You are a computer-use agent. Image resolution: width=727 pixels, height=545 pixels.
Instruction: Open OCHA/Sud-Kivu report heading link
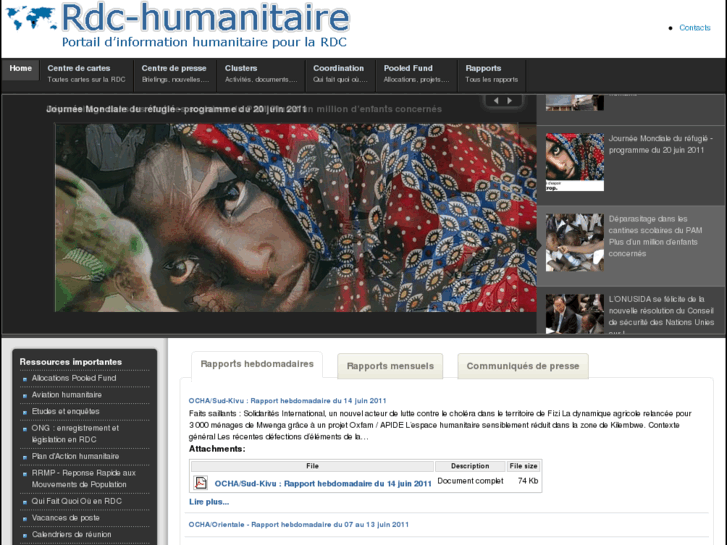287,401
